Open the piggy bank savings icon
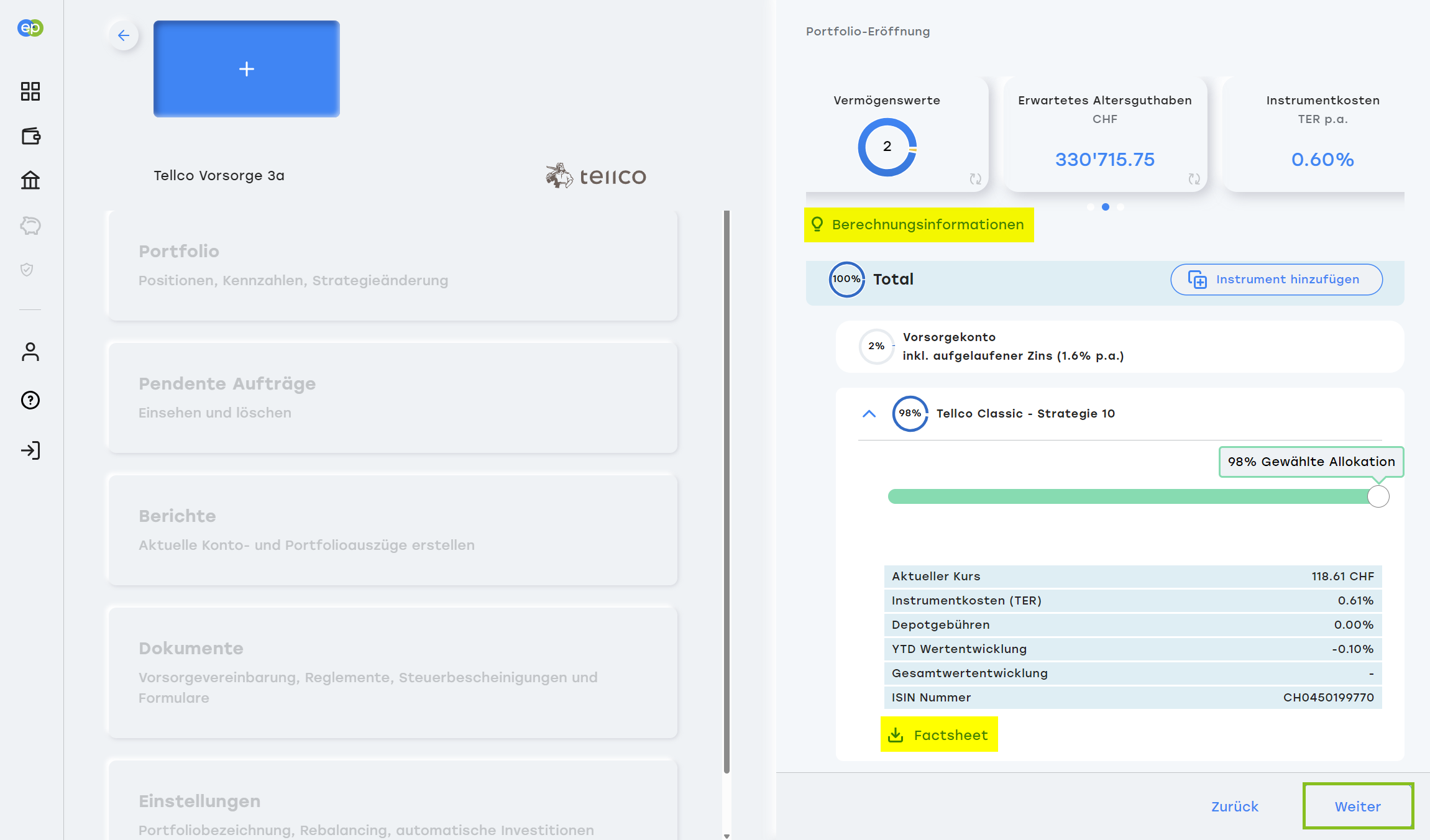Viewport: 1430px width, 840px height. pos(30,226)
